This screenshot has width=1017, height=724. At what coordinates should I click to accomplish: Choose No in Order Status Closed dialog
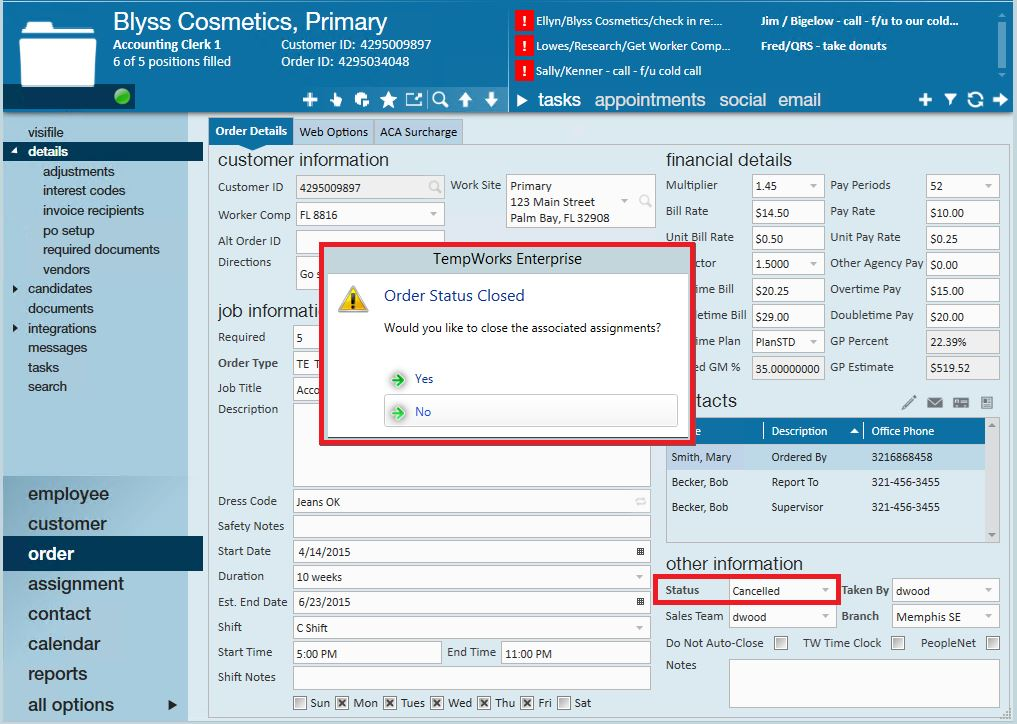click(x=531, y=411)
